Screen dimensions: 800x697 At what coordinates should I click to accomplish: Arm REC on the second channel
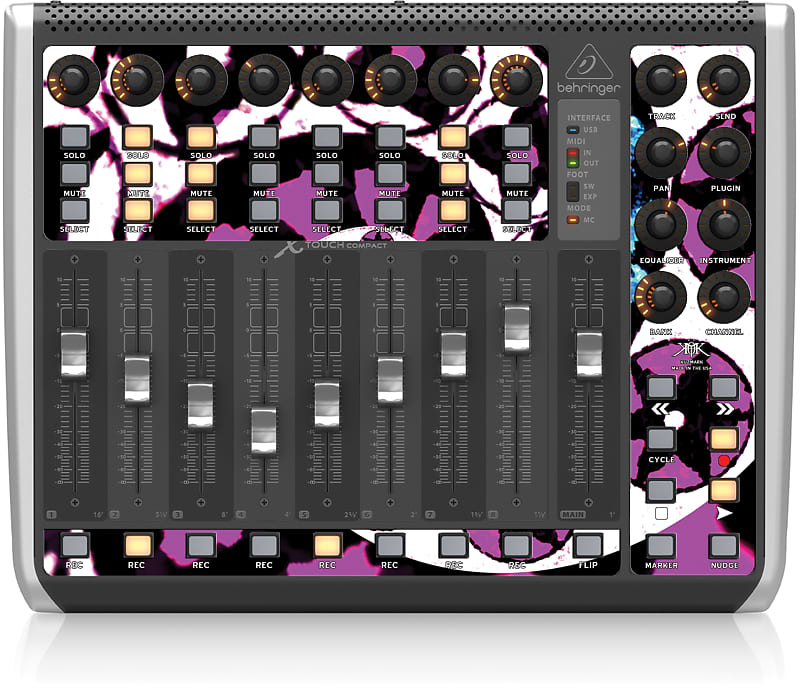click(137, 545)
